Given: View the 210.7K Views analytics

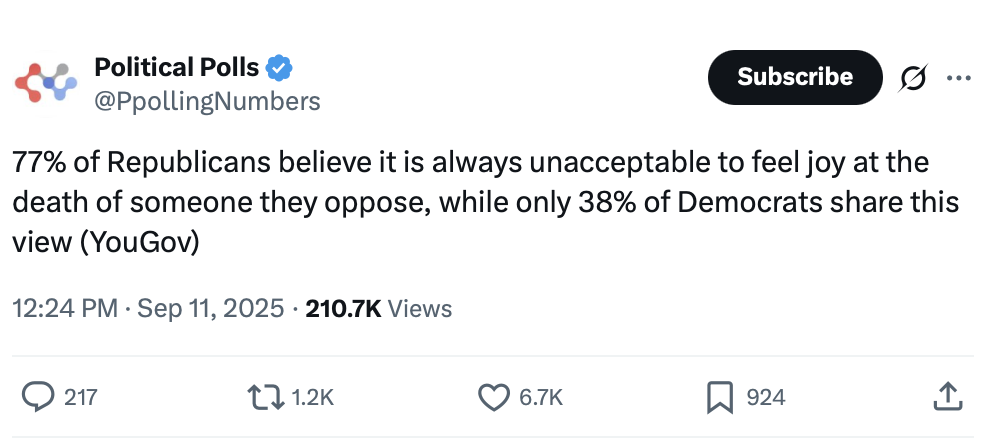Looking at the screenshot, I should coord(378,309).
